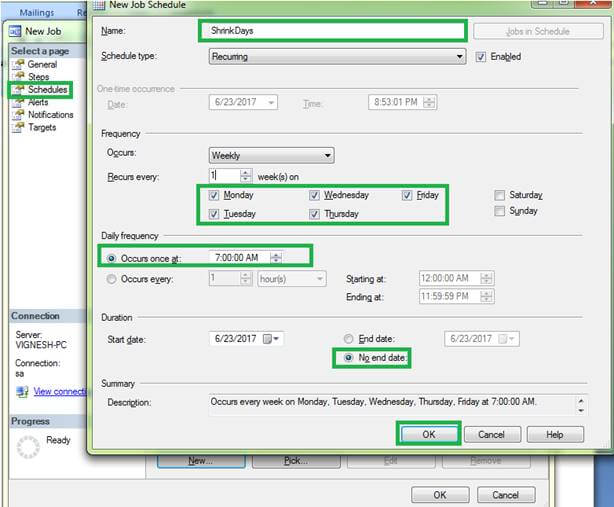Screen dimensions: 614x507
Task: Click the one-time Time spinner at 8:53:01 PM
Action: coord(429,103)
